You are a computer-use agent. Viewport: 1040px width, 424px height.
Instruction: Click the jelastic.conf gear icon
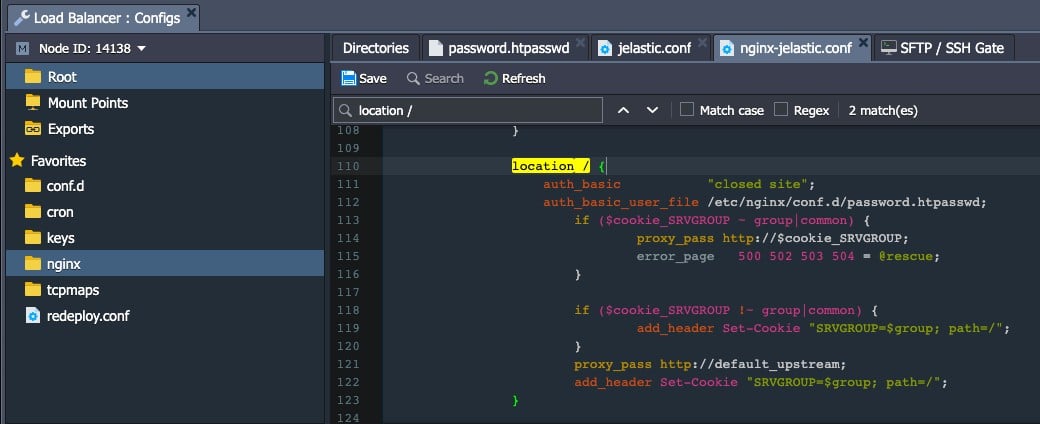(604, 48)
